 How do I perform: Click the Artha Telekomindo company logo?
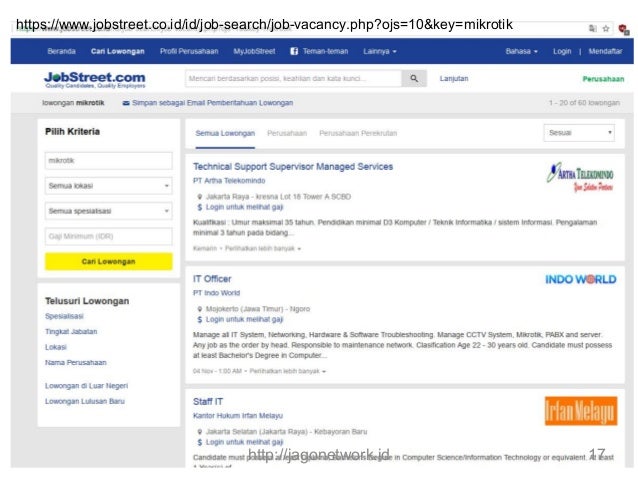[x=581, y=177]
